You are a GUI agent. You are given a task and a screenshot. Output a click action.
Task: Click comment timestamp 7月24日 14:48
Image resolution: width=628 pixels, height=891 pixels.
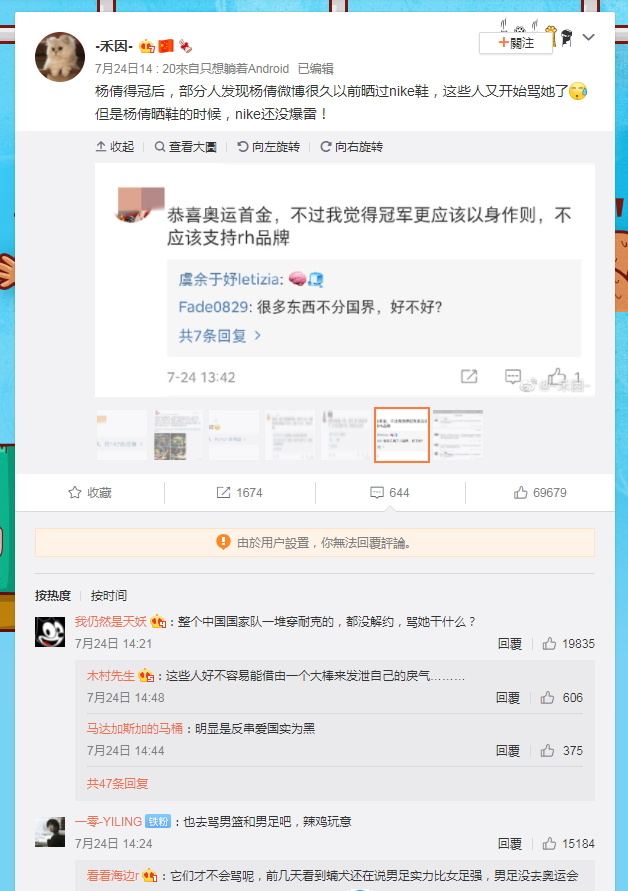tap(126, 698)
